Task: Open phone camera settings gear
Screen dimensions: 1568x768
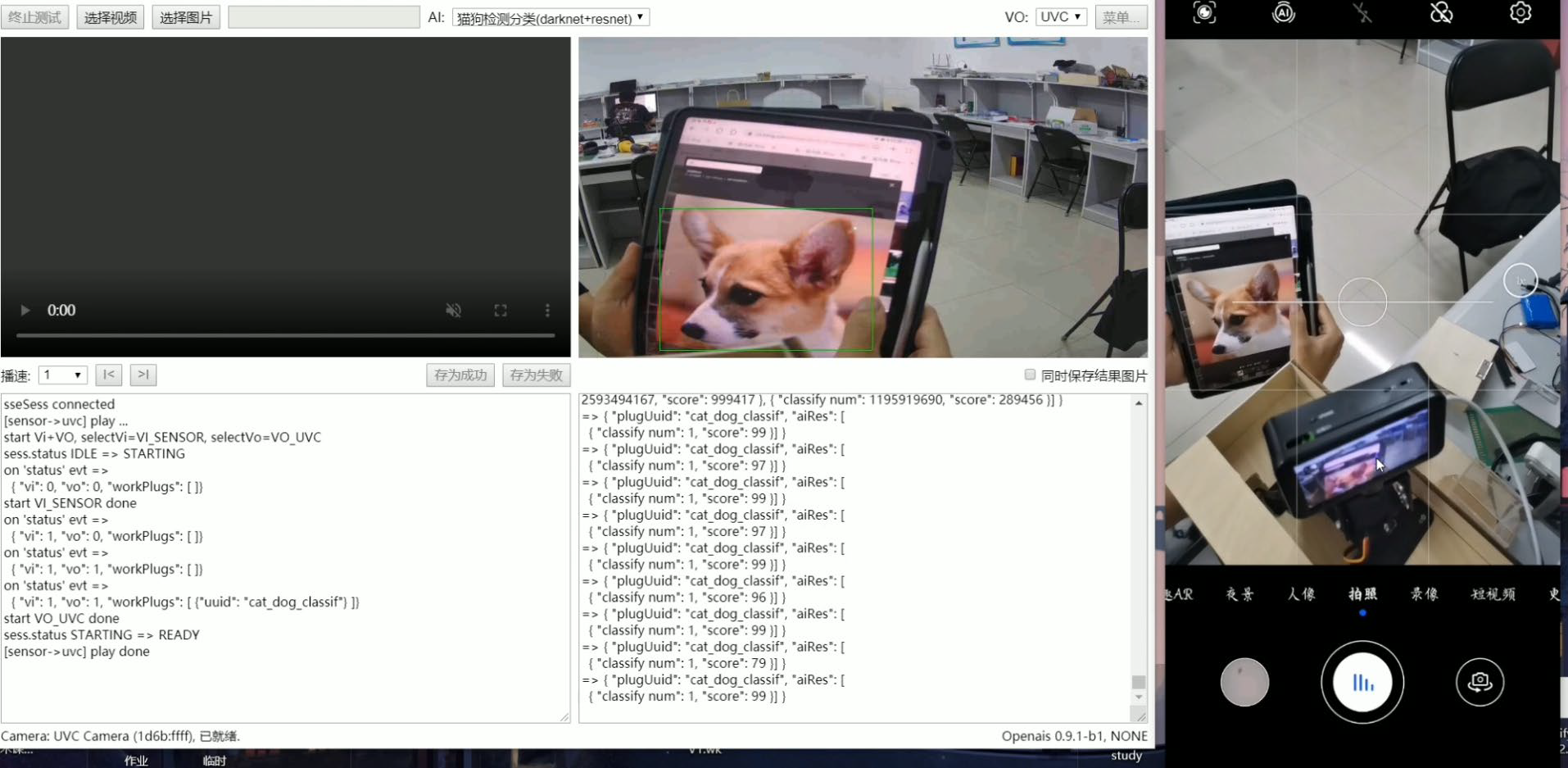Action: click(x=1520, y=12)
